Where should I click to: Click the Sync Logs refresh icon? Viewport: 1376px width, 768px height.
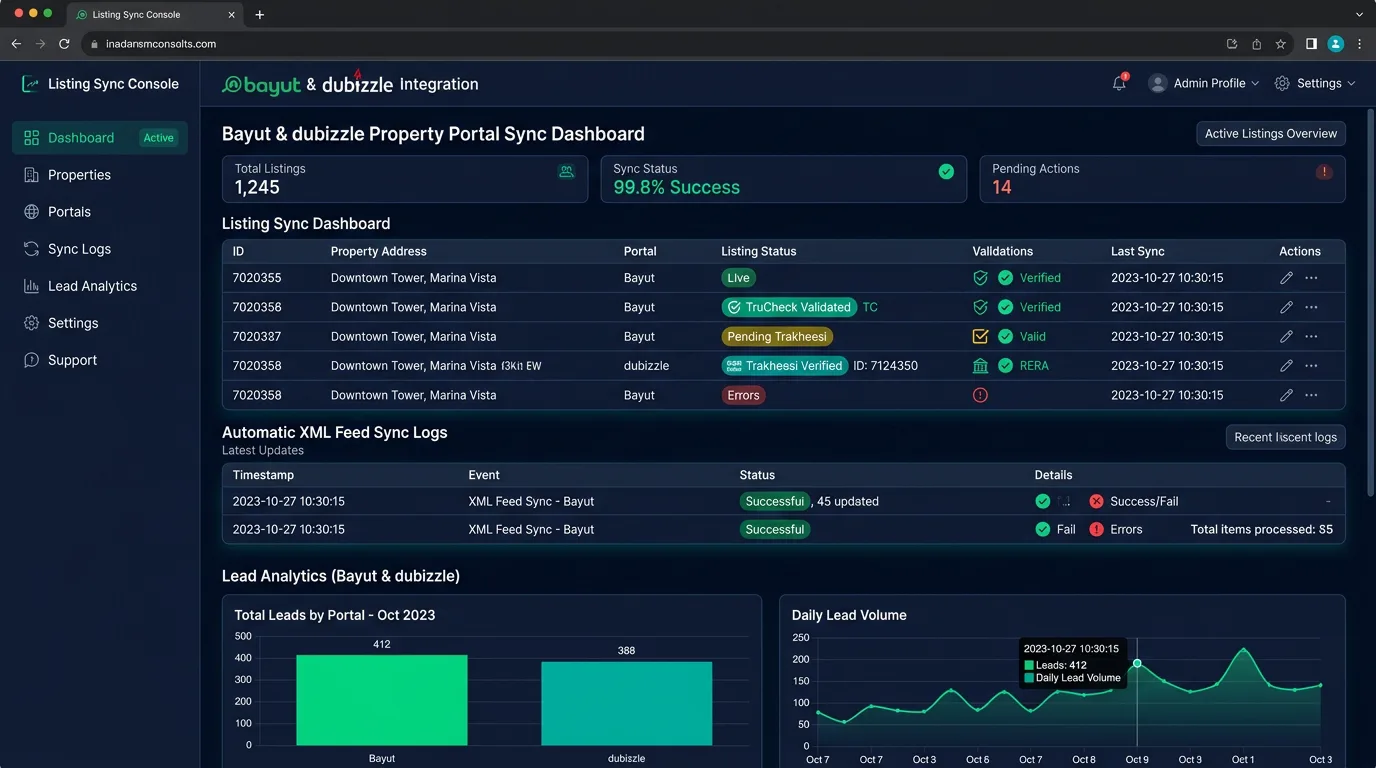(x=31, y=249)
